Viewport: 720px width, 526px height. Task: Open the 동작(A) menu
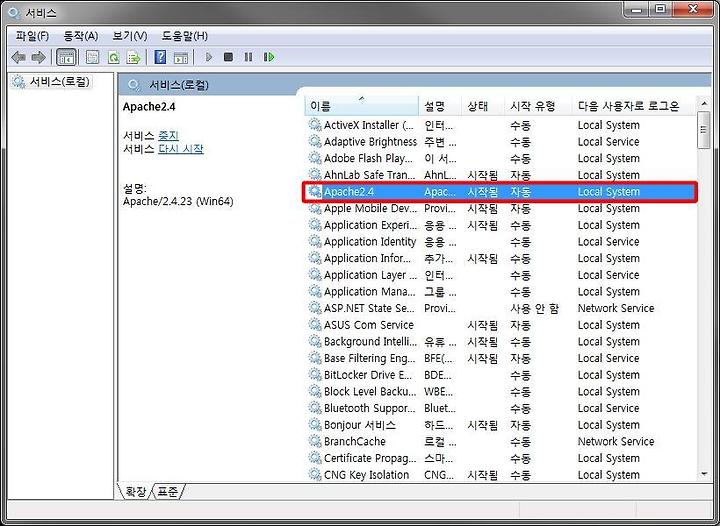(x=81, y=36)
